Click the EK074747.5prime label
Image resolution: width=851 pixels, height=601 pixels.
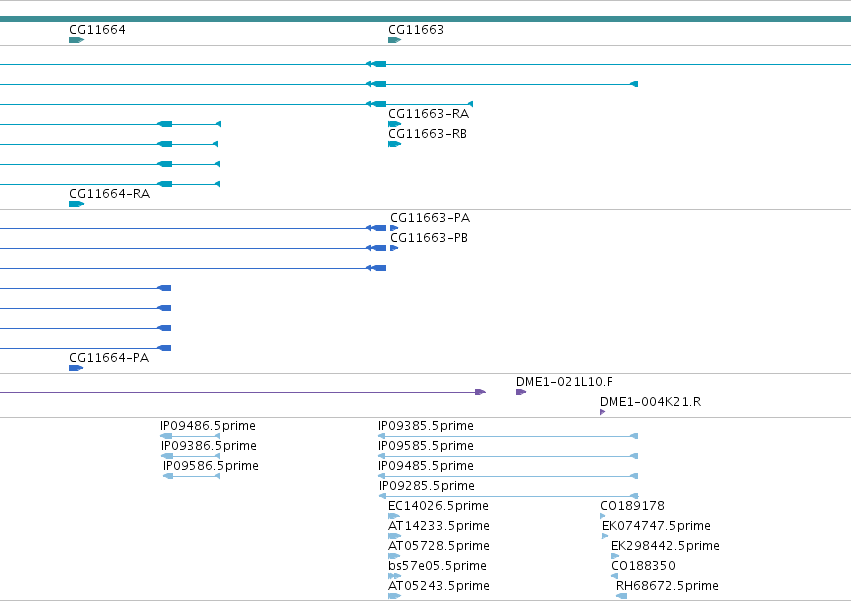pos(656,526)
